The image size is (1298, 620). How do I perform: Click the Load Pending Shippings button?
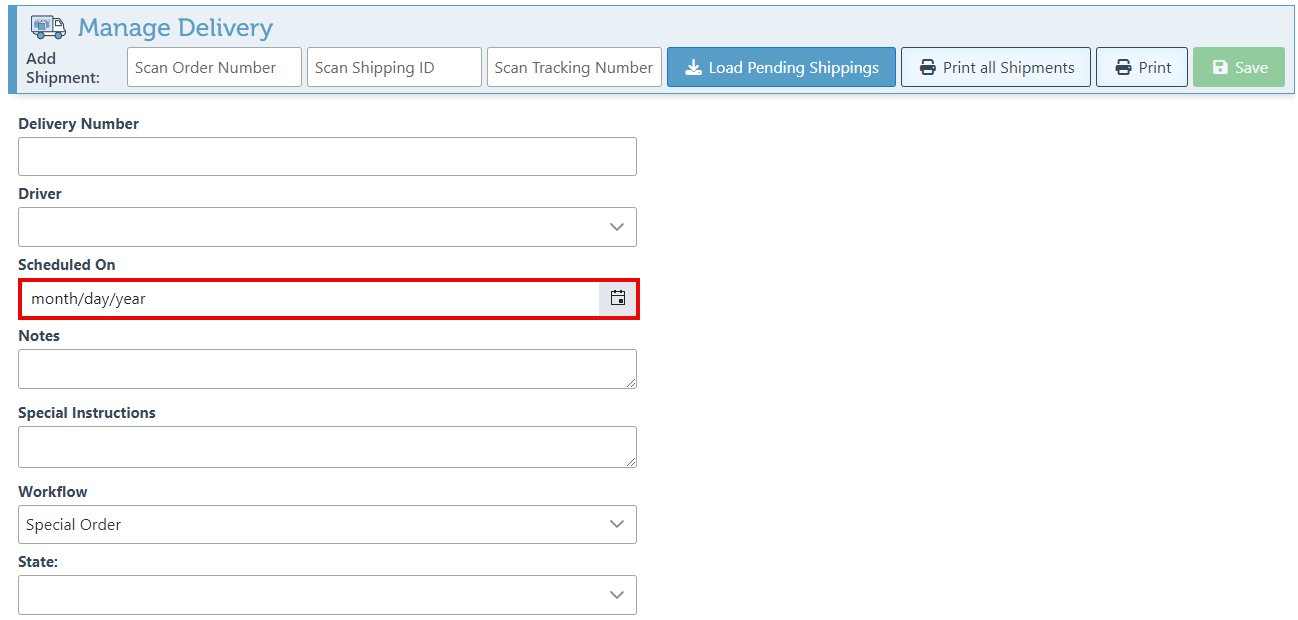click(x=793, y=68)
